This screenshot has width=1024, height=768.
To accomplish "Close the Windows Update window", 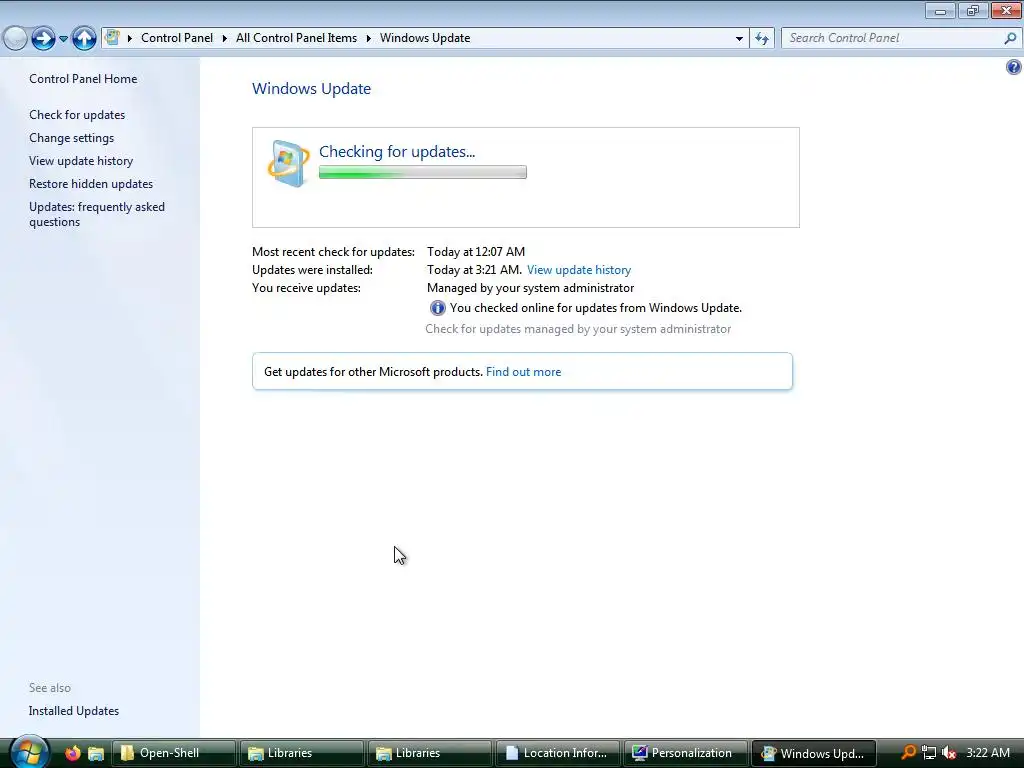I will point(1006,10).
